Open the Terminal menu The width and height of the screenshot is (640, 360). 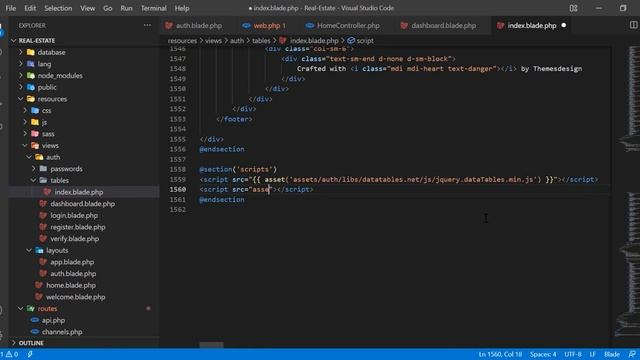[x=153, y=8]
